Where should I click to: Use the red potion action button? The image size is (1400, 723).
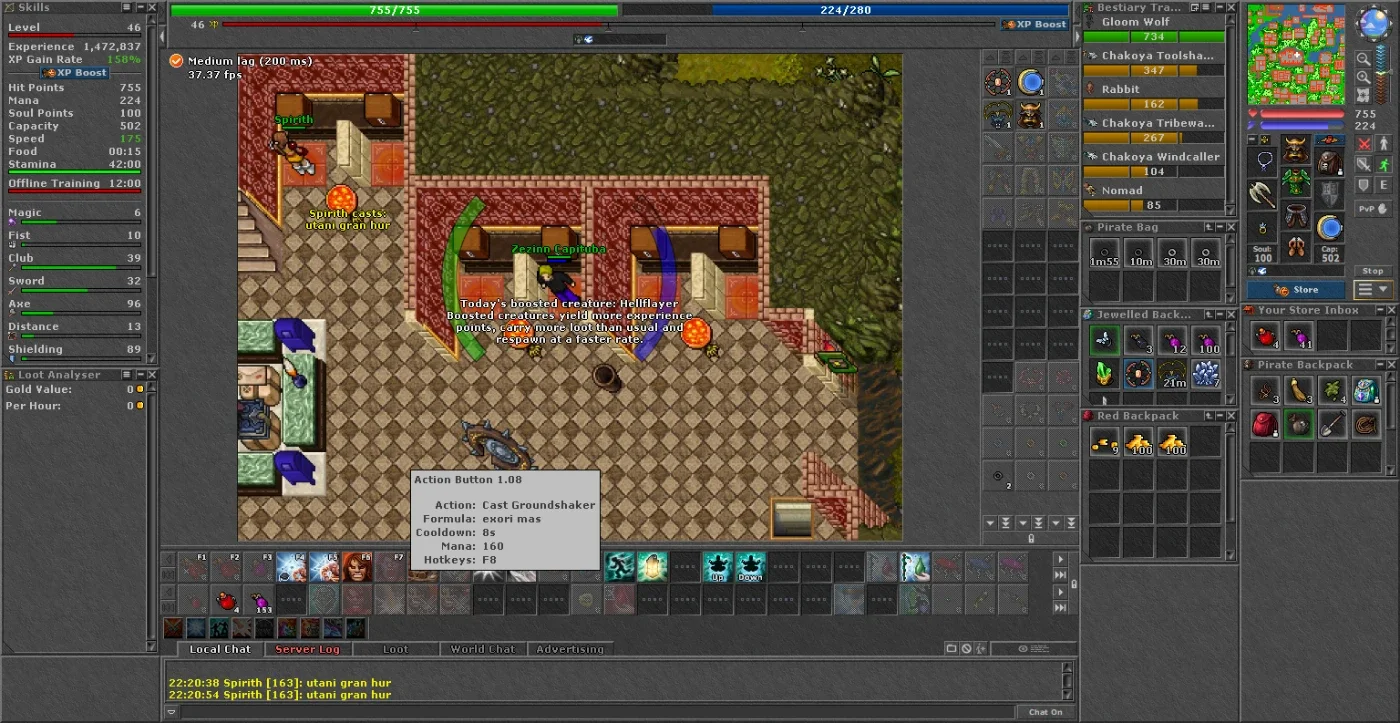coord(227,599)
